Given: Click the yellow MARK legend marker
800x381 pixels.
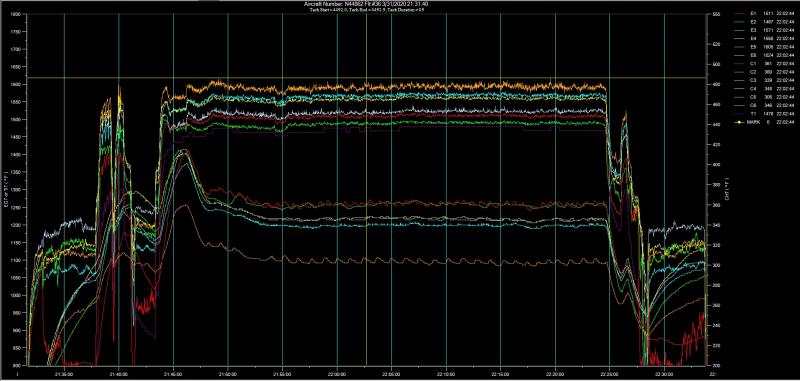Looking at the screenshot, I should [739, 122].
